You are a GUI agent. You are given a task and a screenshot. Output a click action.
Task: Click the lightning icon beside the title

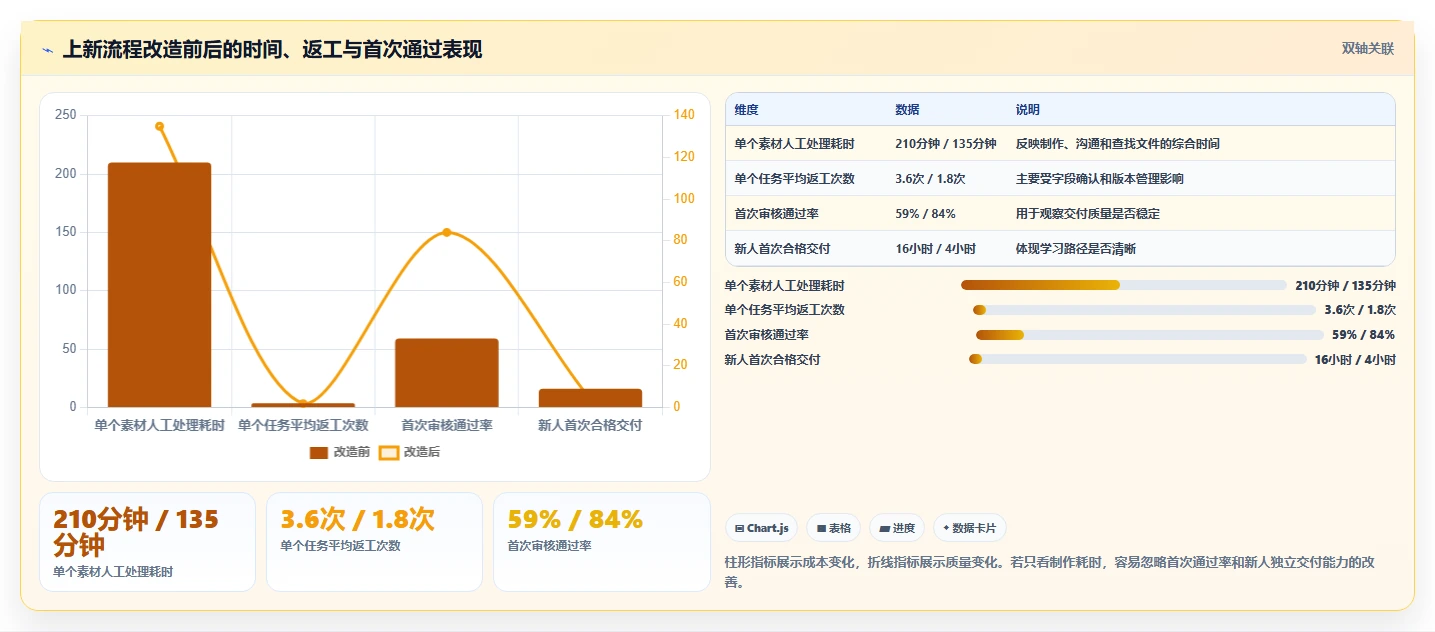47,50
